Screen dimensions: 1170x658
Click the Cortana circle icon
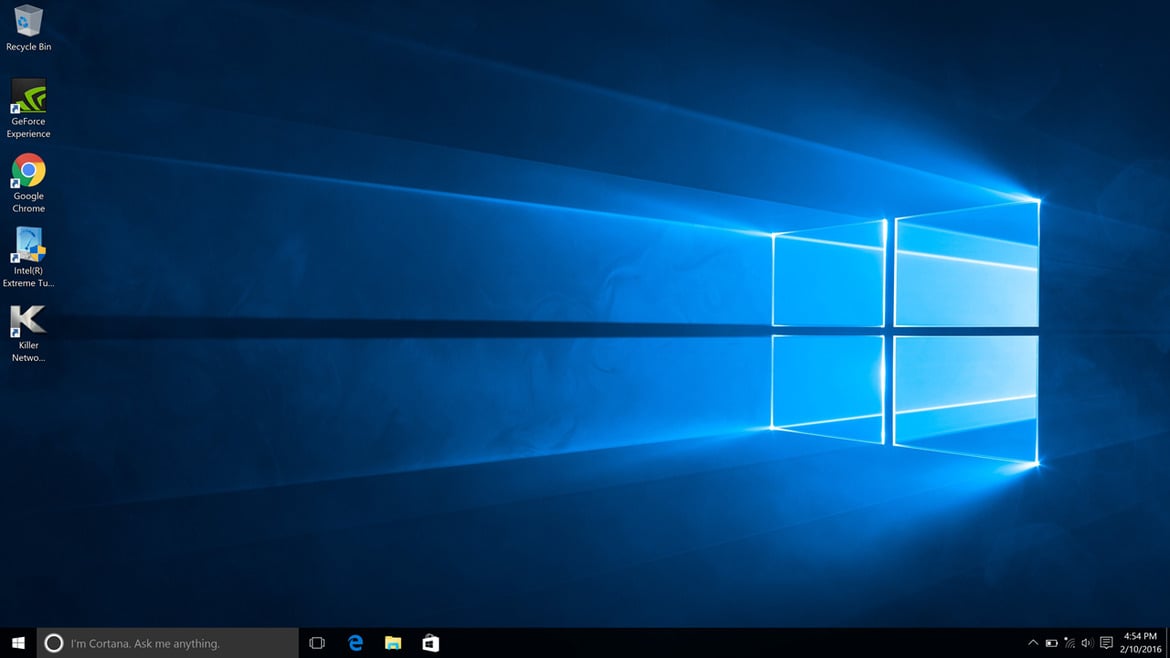[54, 643]
